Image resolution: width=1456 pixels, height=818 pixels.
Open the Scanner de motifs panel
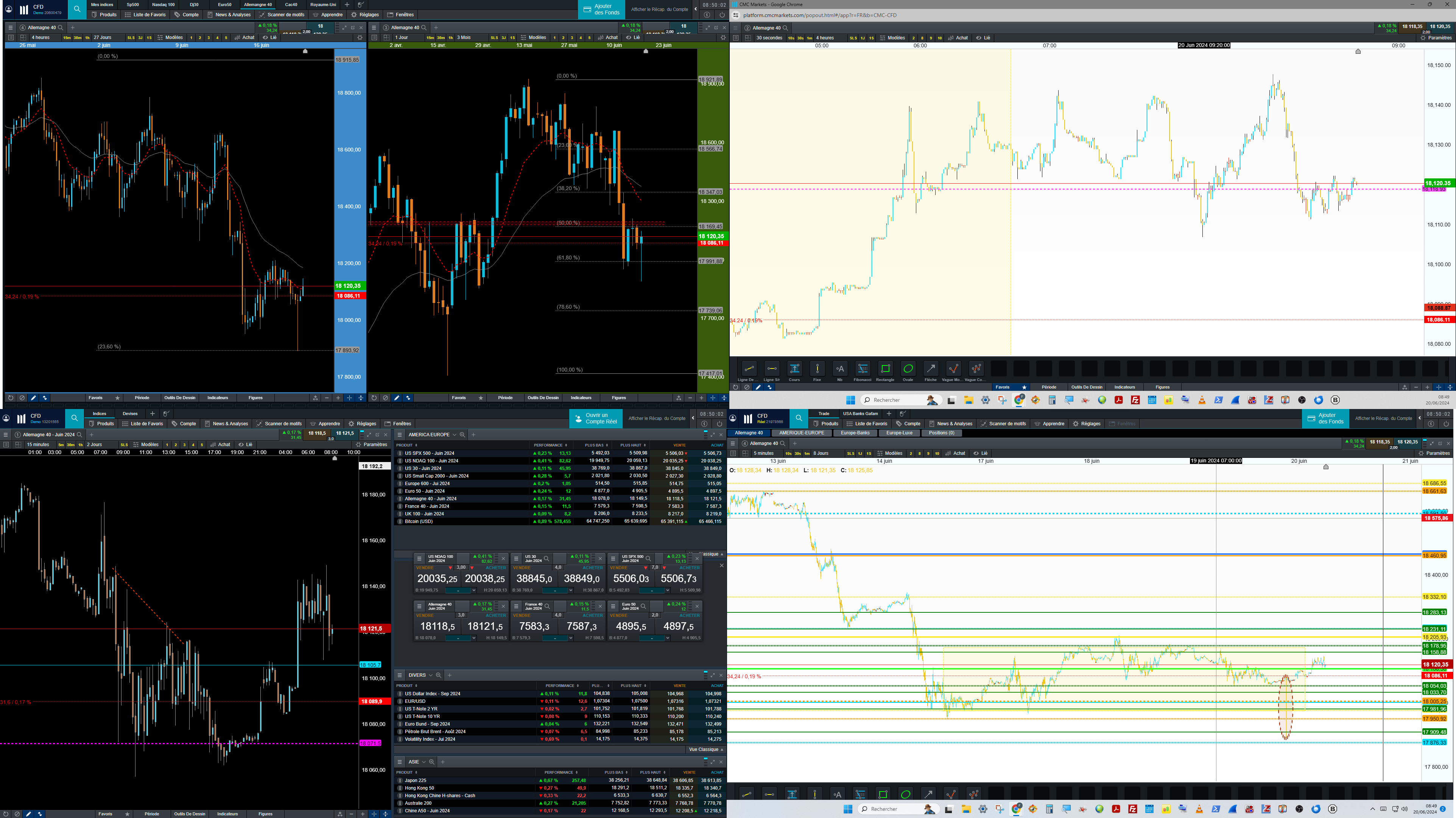click(282, 15)
